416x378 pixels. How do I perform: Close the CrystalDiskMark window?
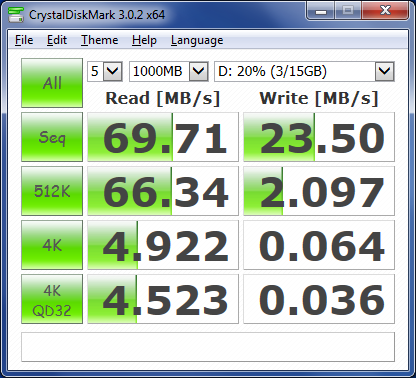[385, 11]
